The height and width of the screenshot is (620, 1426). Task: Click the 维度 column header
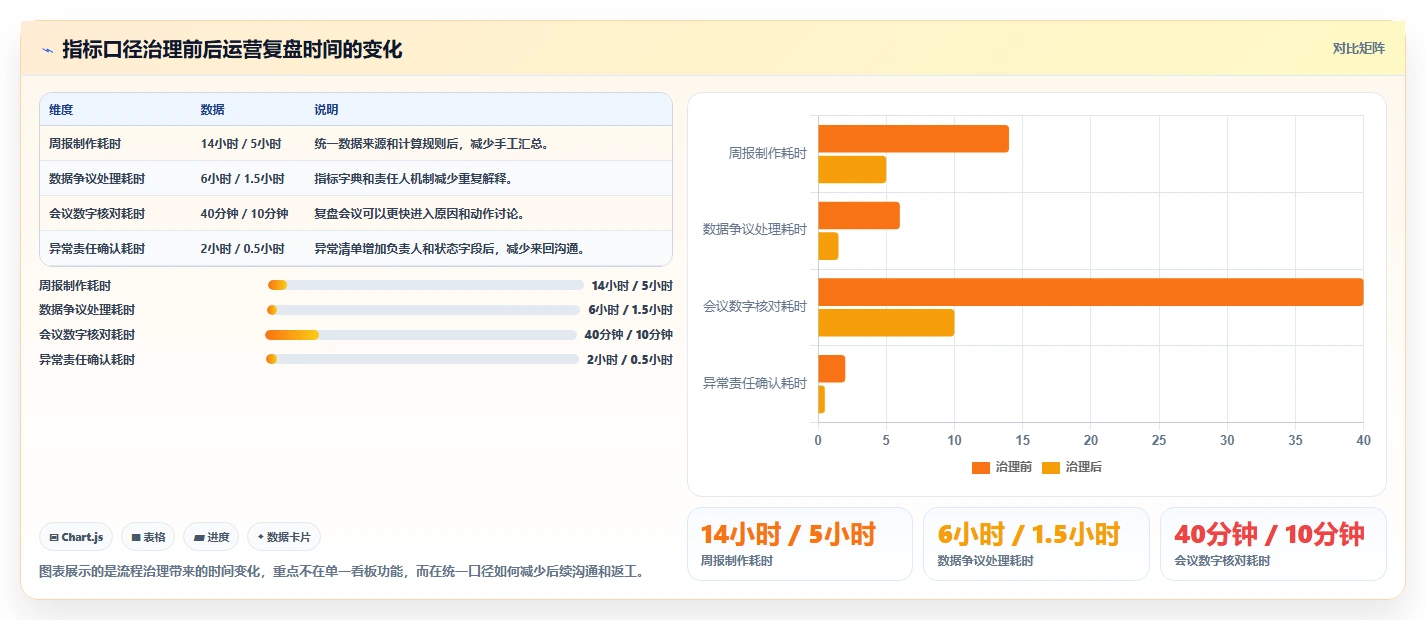[61, 110]
